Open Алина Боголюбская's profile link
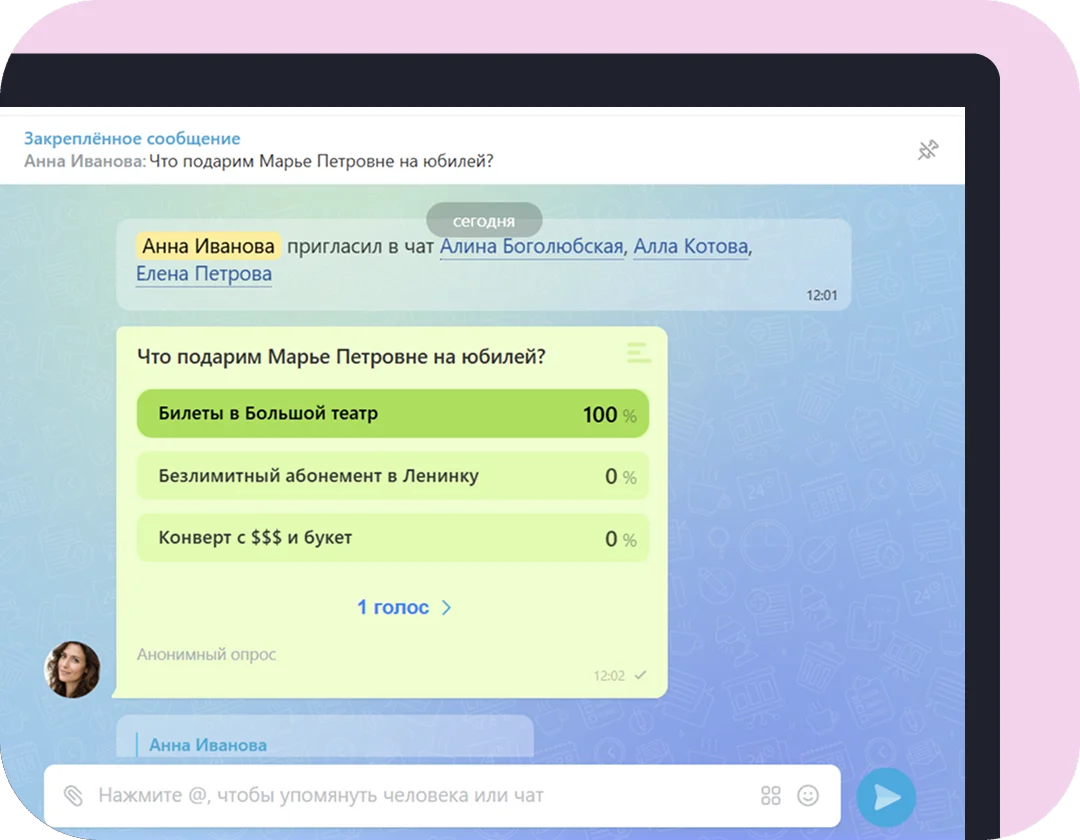This screenshot has height=840, width=1080. point(531,246)
